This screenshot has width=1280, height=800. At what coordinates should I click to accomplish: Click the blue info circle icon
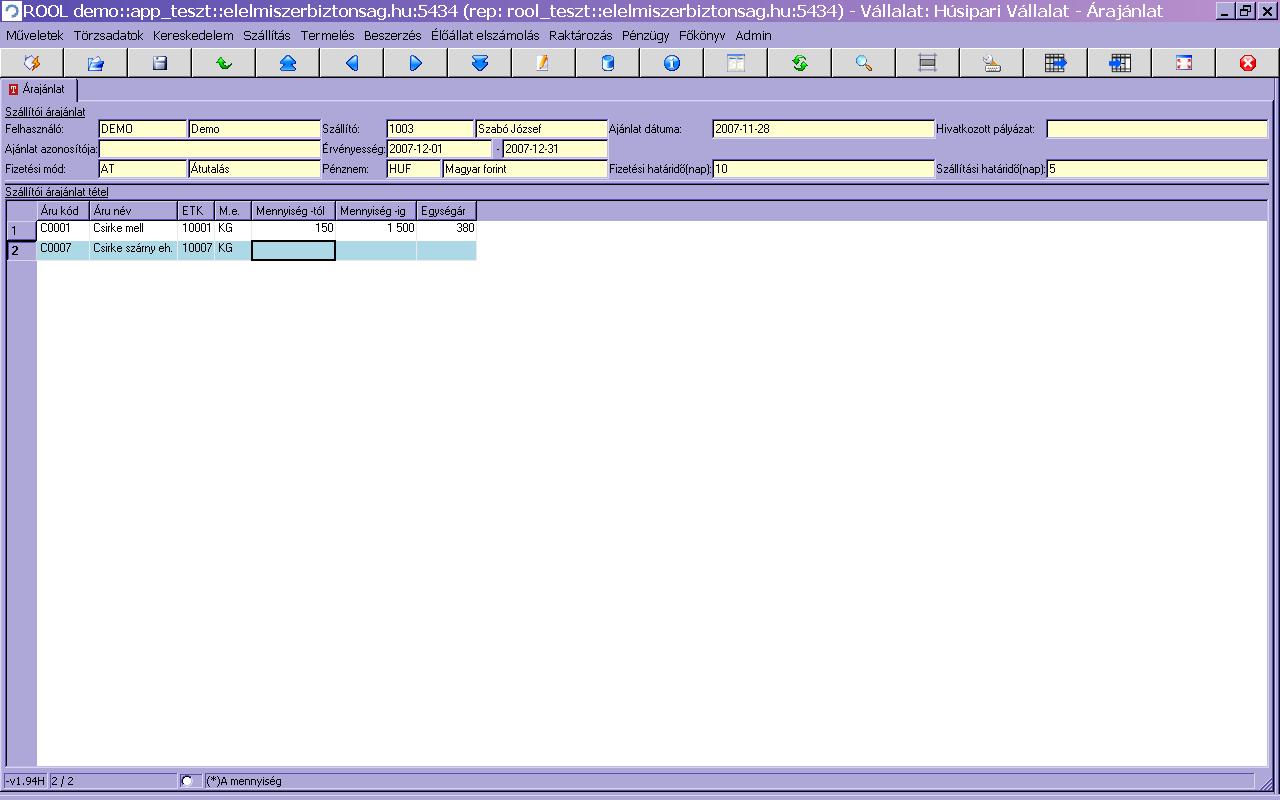coord(672,63)
